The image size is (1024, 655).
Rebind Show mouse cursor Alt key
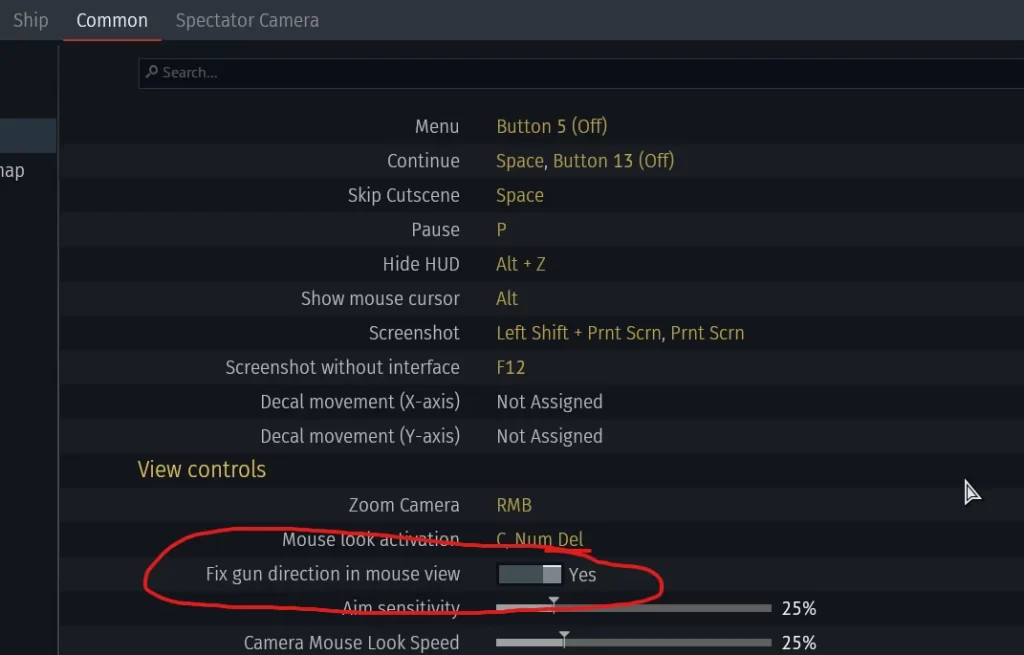tap(507, 298)
